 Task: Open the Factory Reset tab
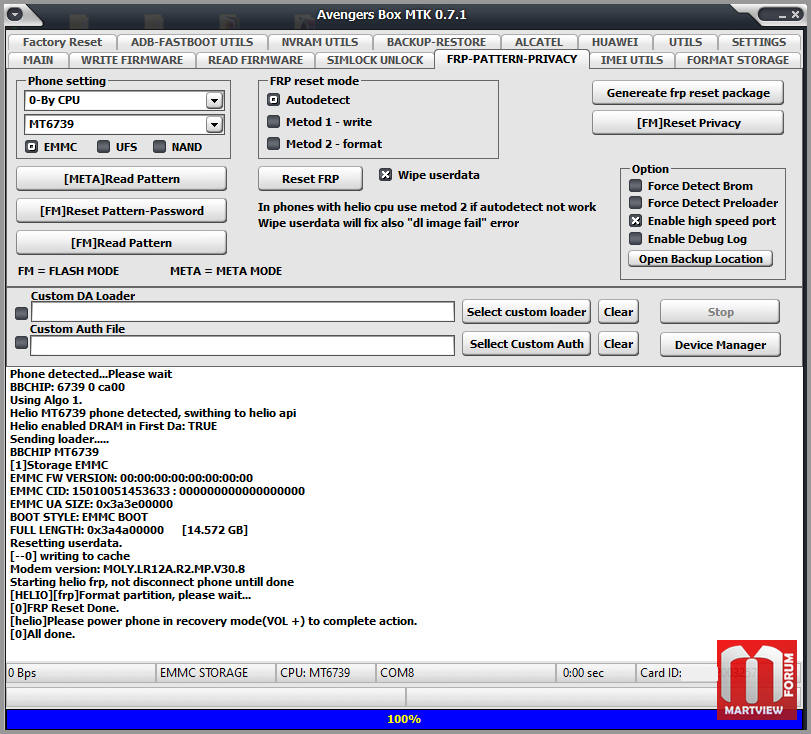point(62,42)
